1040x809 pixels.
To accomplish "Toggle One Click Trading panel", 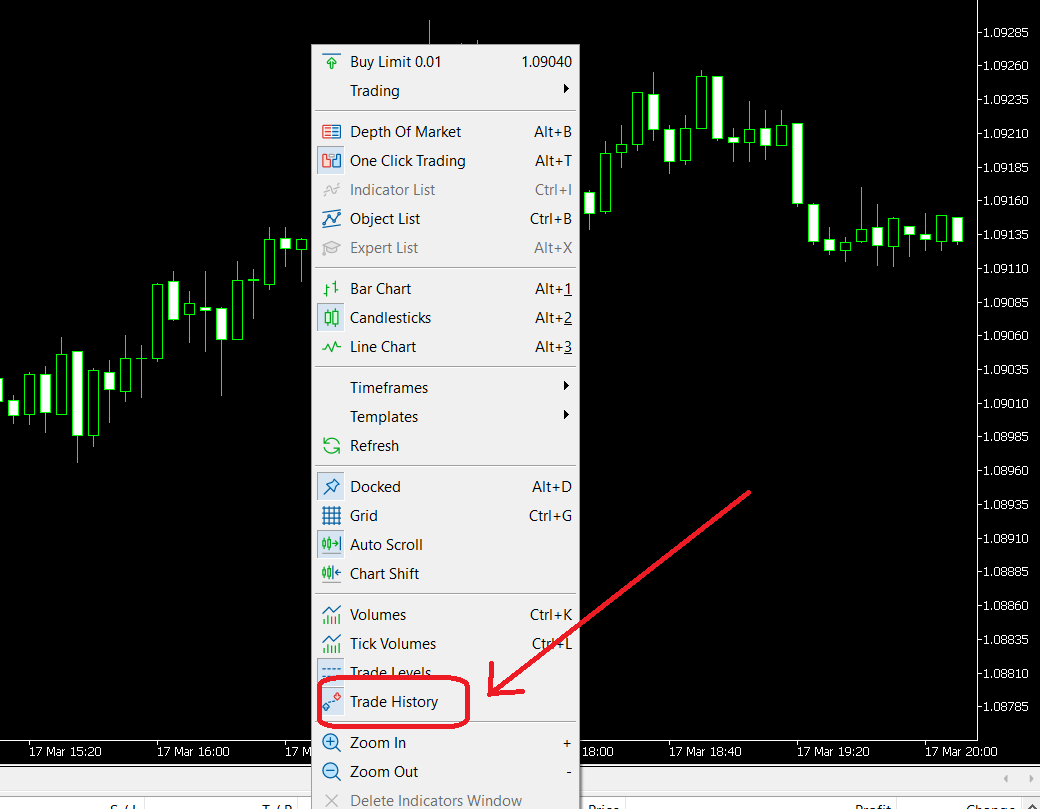I will point(407,161).
